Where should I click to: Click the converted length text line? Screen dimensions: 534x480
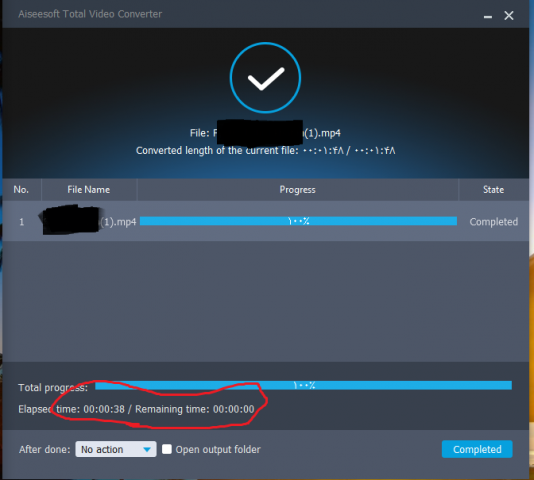(266, 150)
